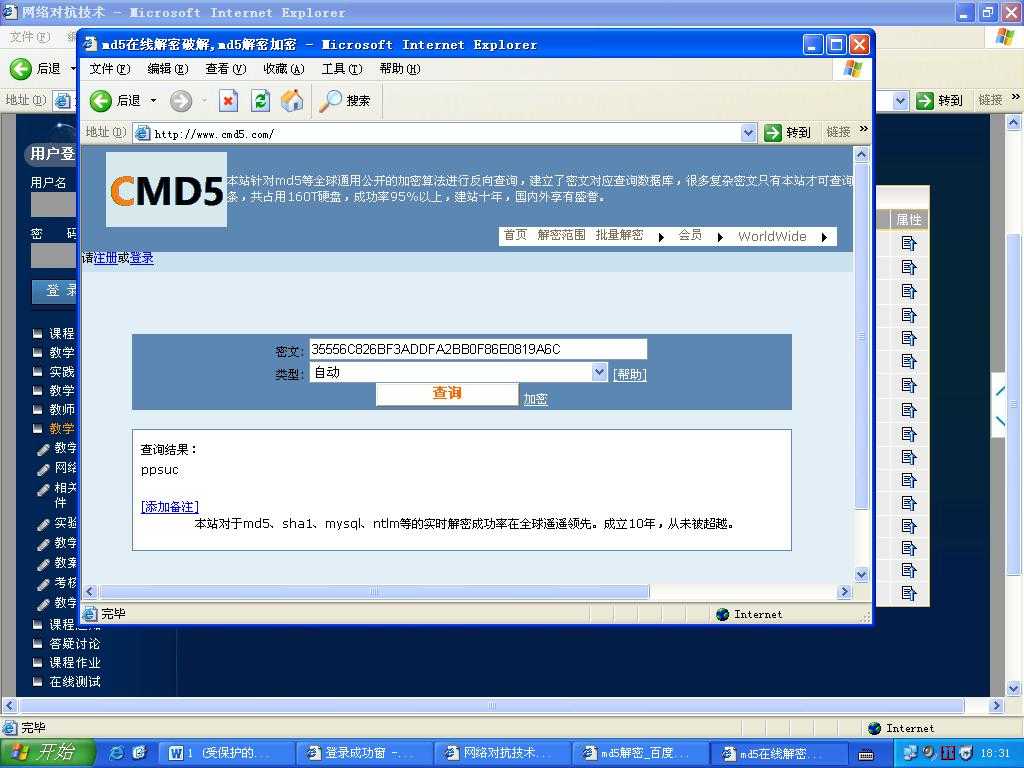Open the 查看 menu

pos(225,69)
